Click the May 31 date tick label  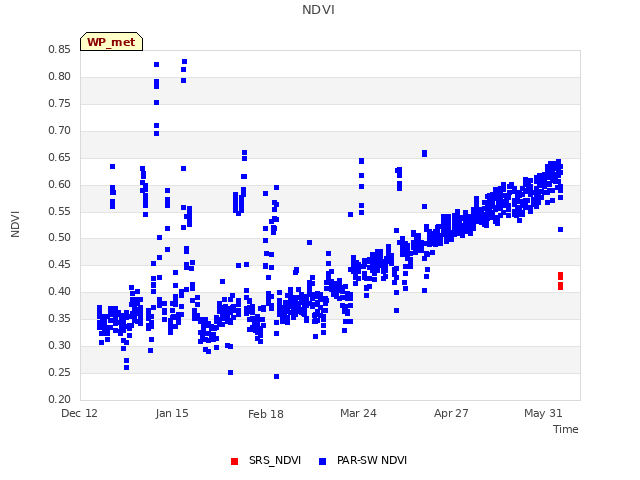point(543,413)
